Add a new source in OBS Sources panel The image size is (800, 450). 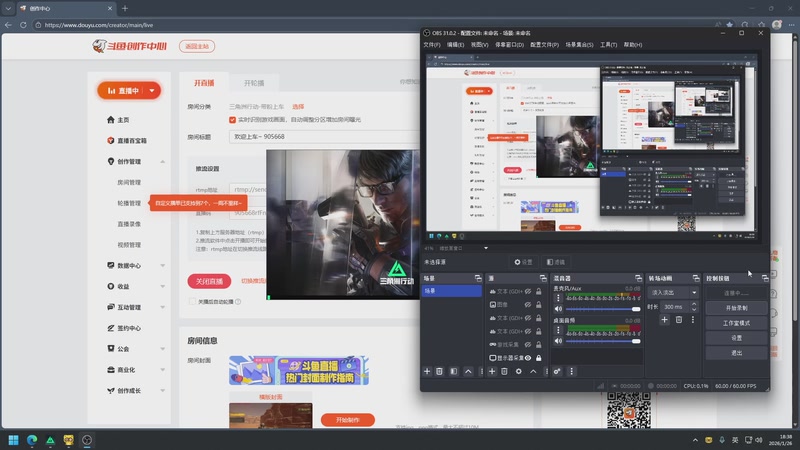492,371
